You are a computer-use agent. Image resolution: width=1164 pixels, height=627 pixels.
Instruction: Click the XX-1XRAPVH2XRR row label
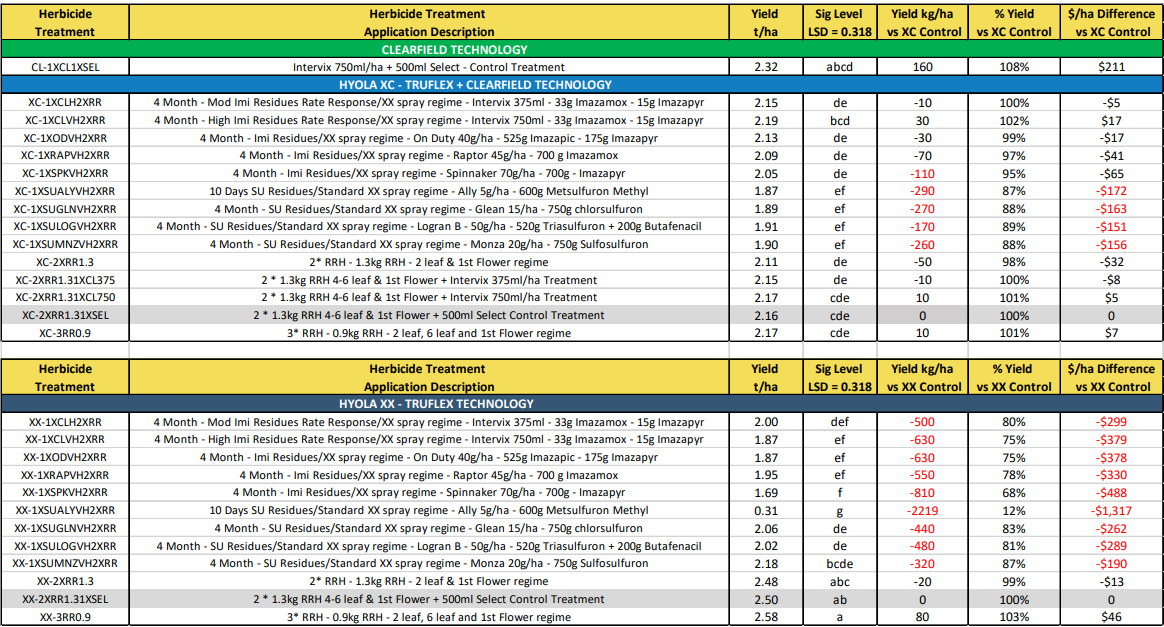point(65,475)
